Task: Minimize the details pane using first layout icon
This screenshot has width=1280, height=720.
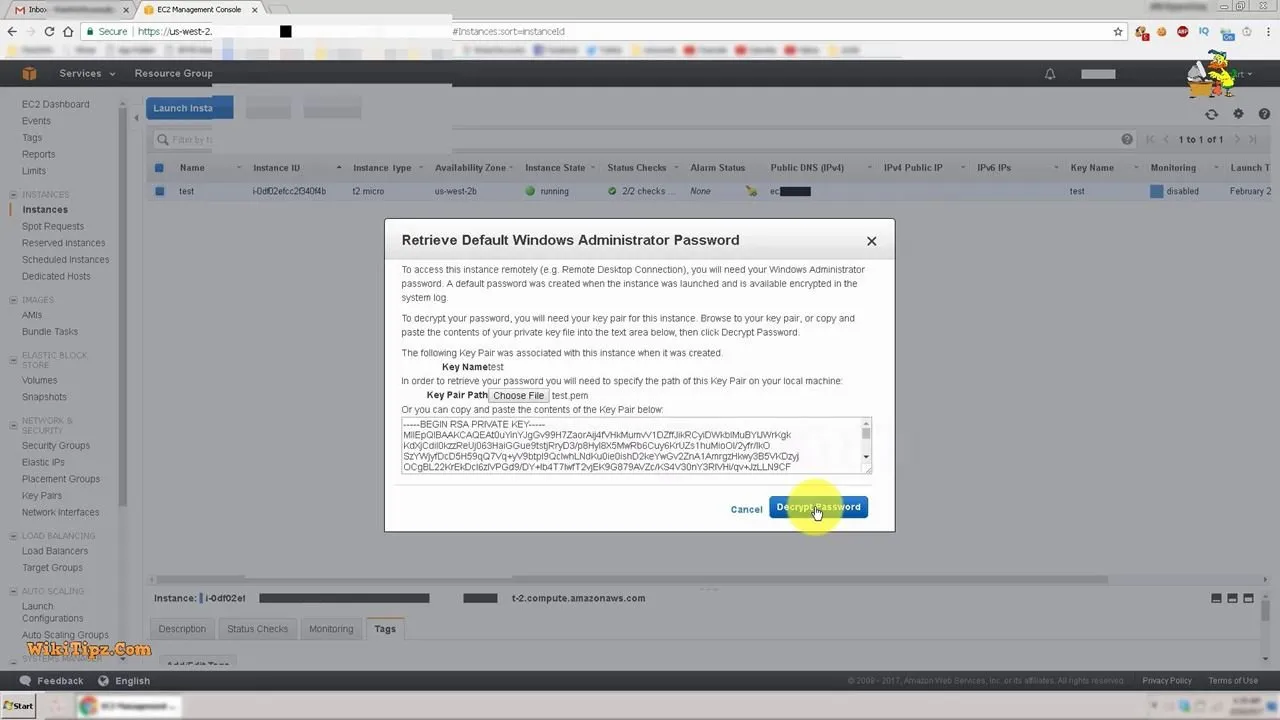Action: (x=1216, y=598)
